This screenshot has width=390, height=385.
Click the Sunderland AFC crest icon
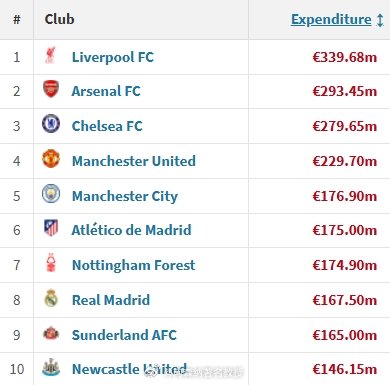[51, 333]
